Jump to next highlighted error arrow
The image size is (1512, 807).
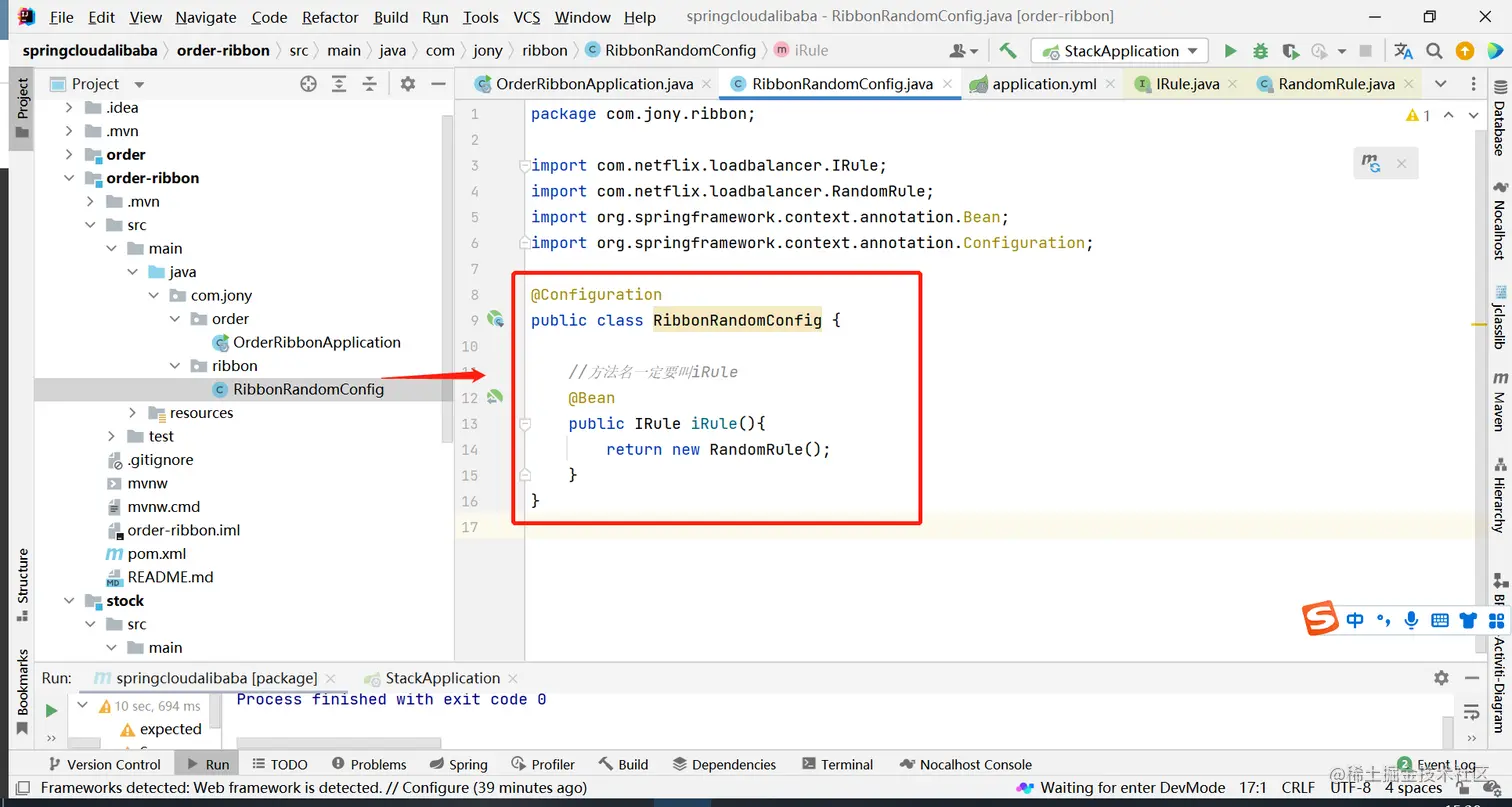point(1473,116)
